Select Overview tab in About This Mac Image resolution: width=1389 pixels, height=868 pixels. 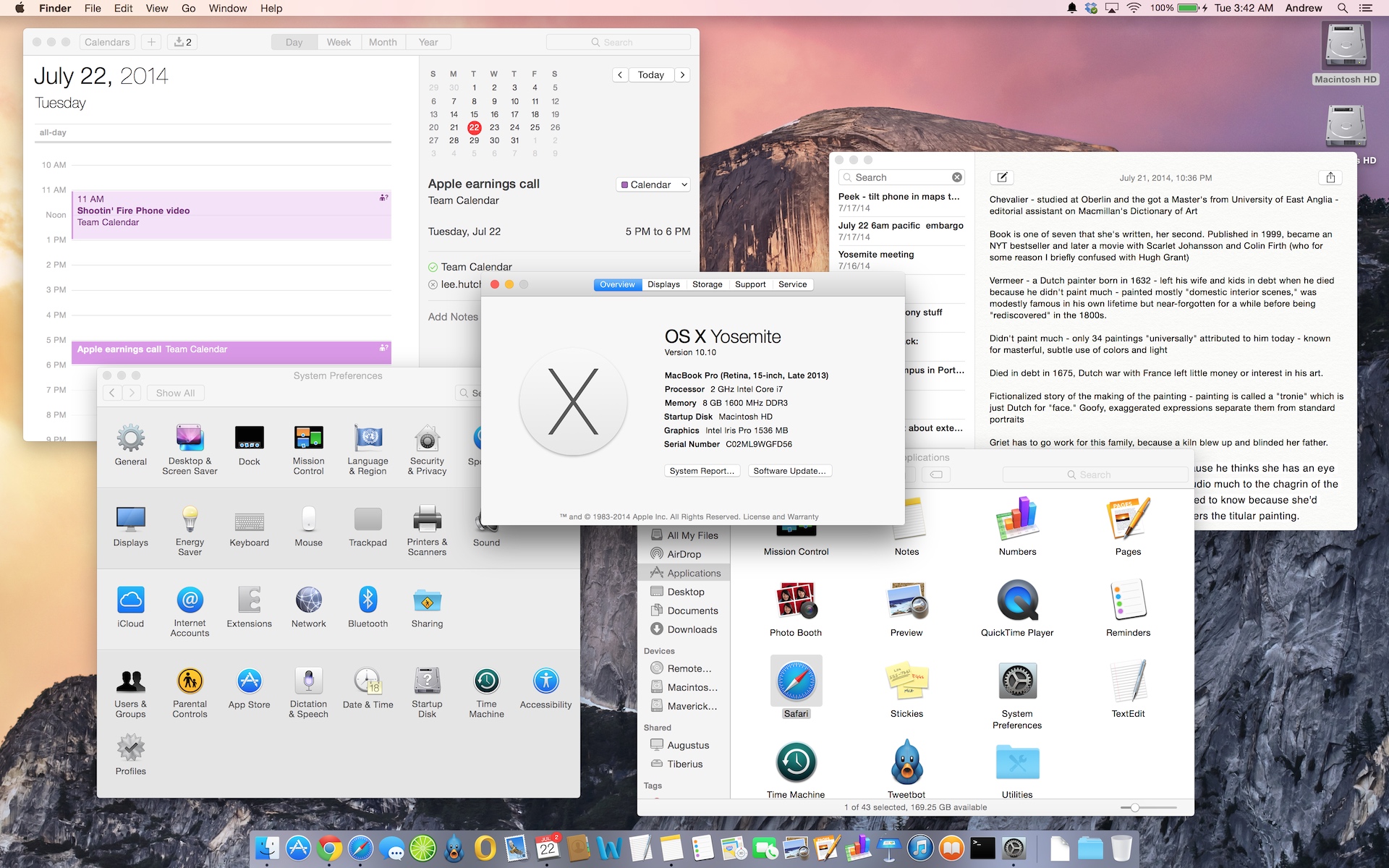pos(617,284)
